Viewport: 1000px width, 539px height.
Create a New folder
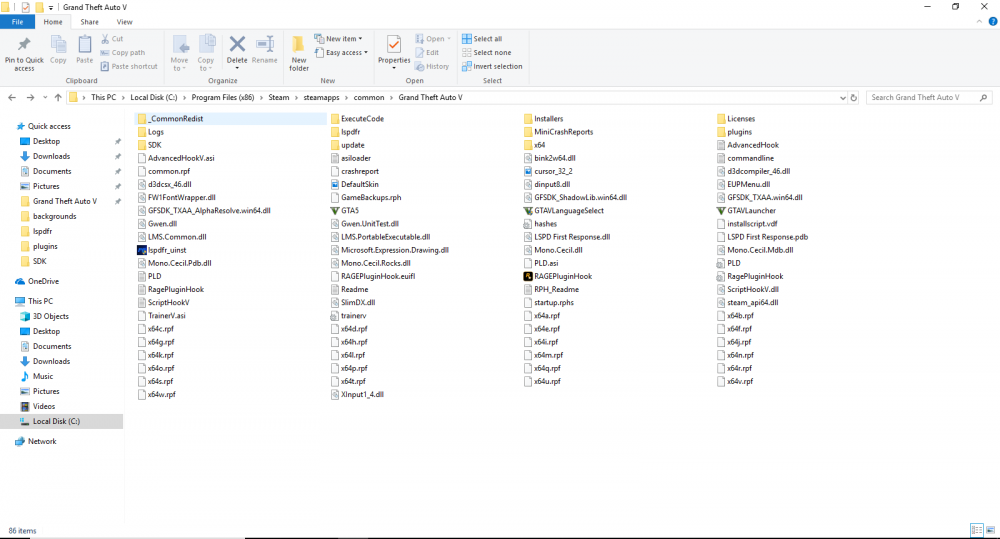tap(298, 53)
